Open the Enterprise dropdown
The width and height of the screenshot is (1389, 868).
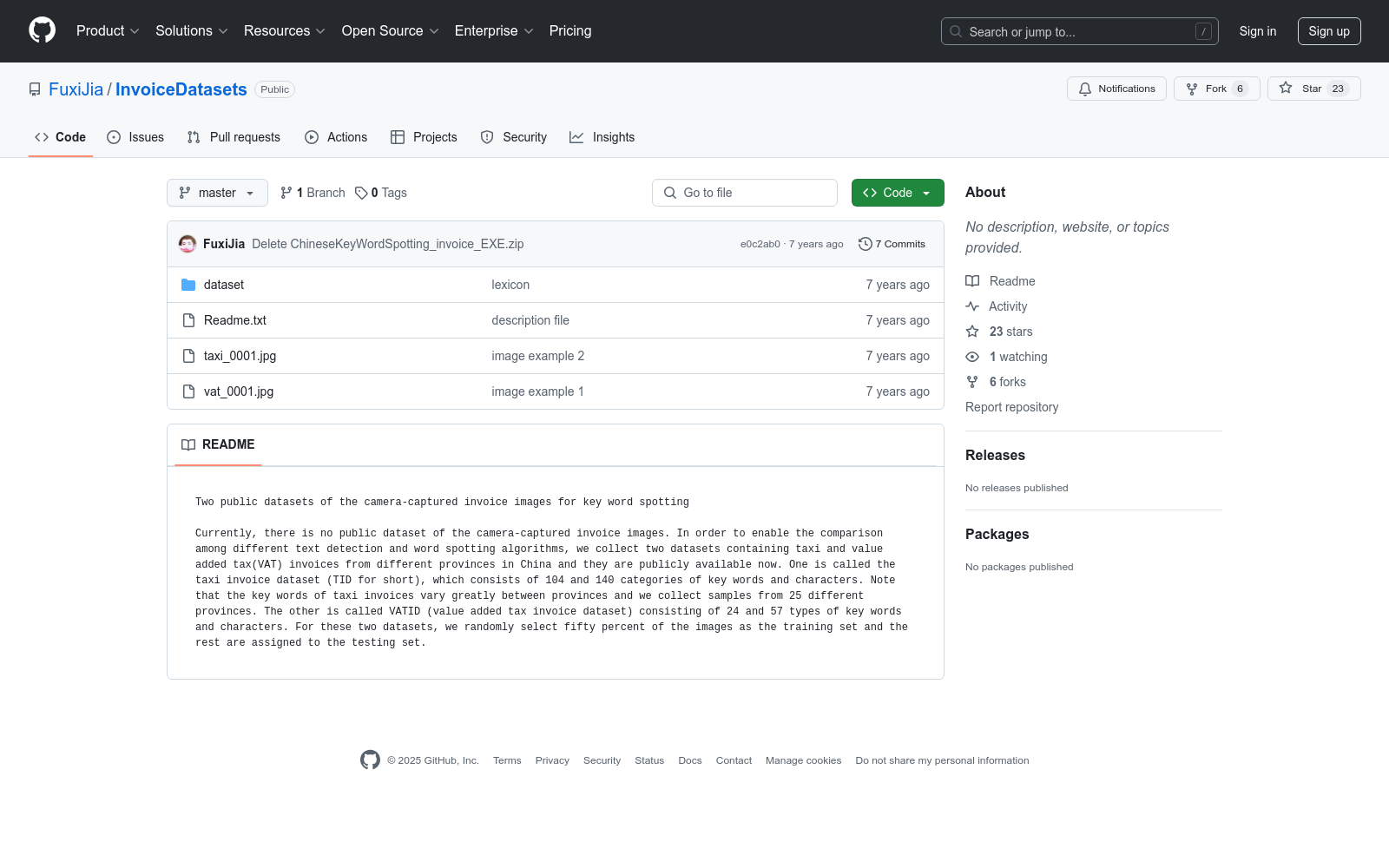(x=494, y=31)
